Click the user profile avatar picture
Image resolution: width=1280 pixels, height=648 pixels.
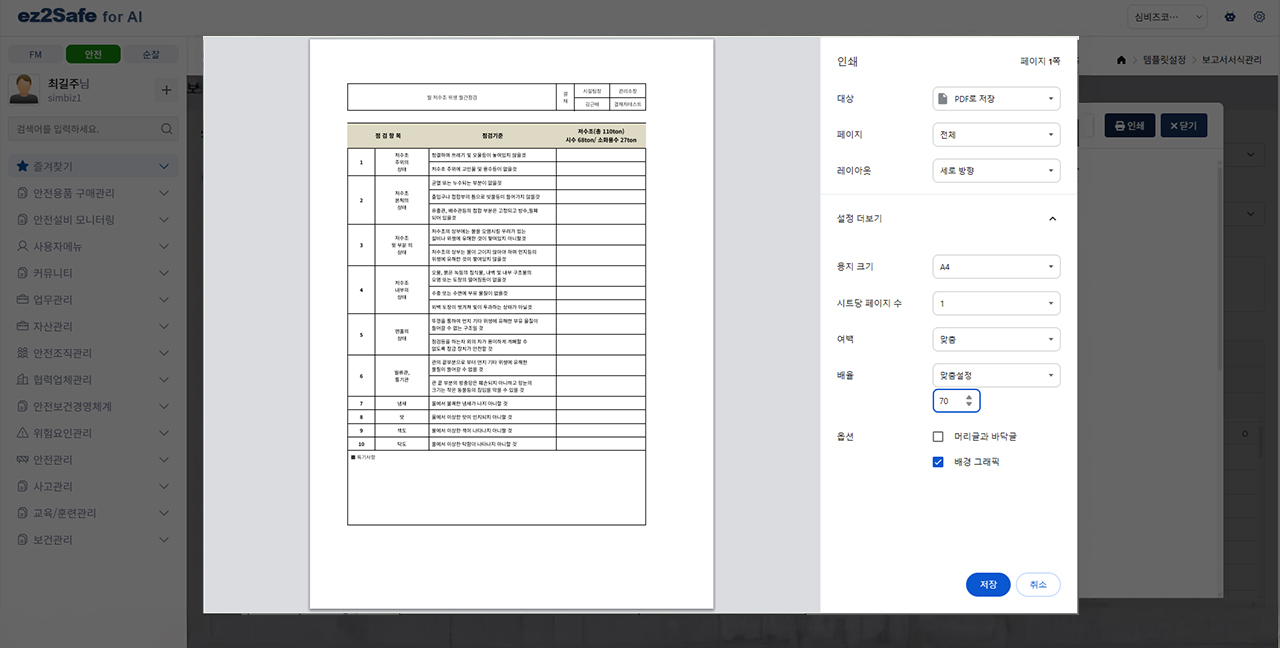[24, 89]
